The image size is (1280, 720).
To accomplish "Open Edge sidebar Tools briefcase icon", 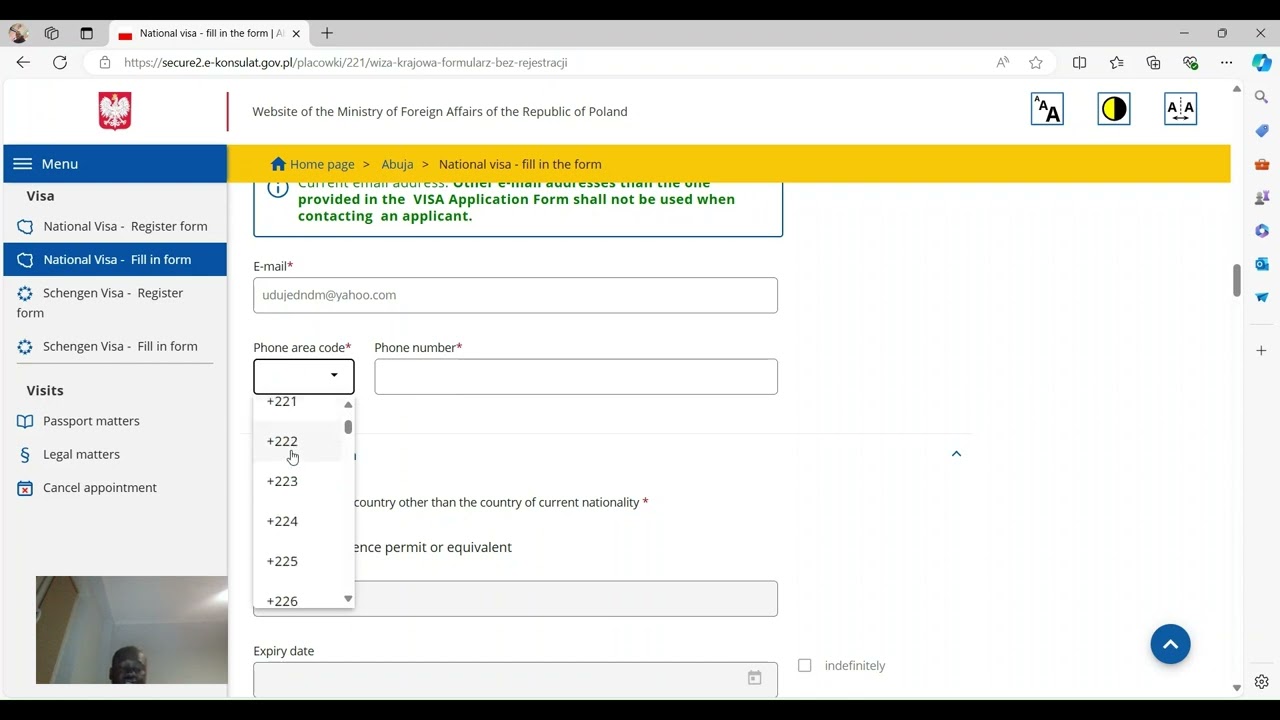I will [x=1262, y=164].
